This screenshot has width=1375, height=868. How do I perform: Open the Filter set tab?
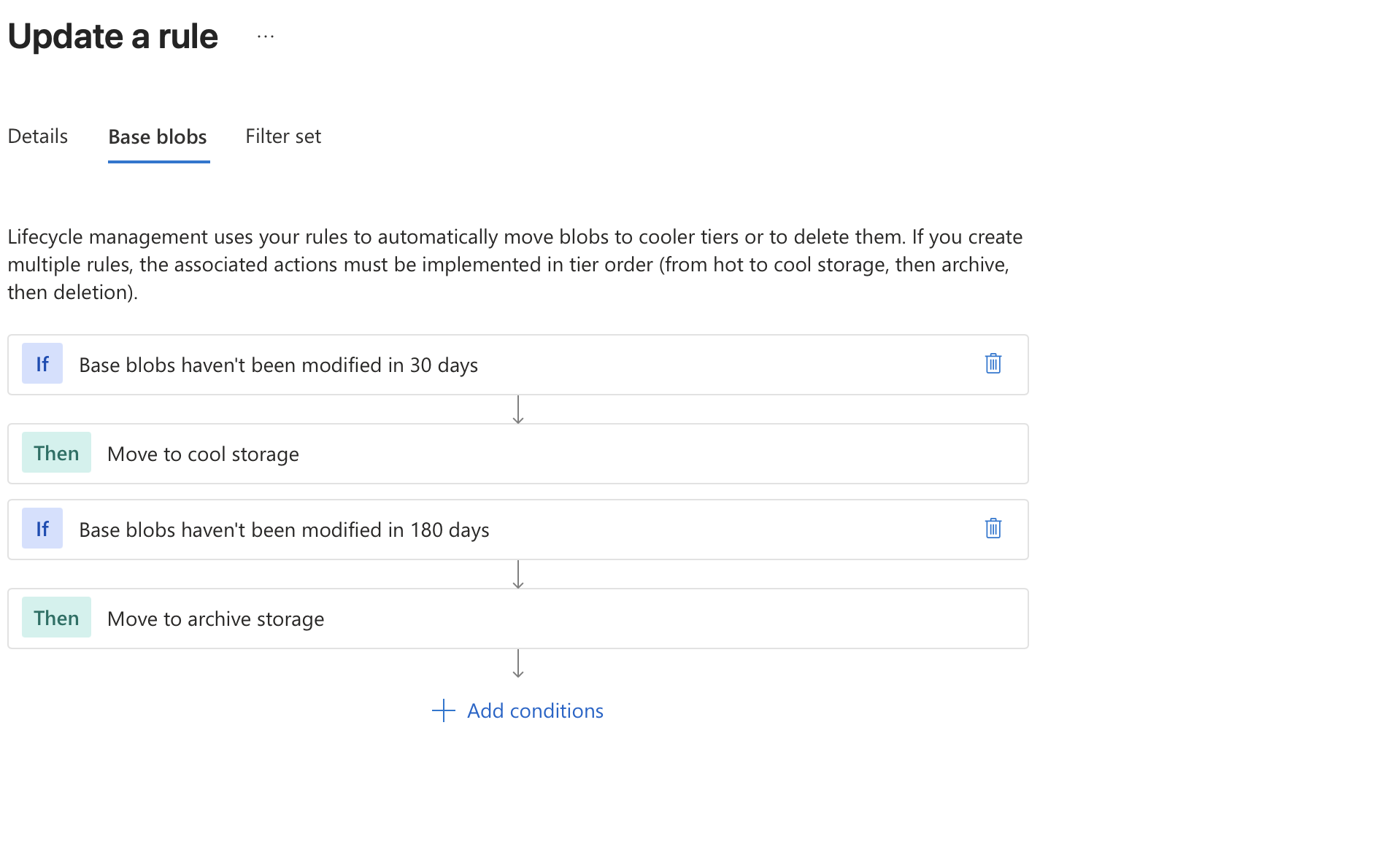[283, 136]
